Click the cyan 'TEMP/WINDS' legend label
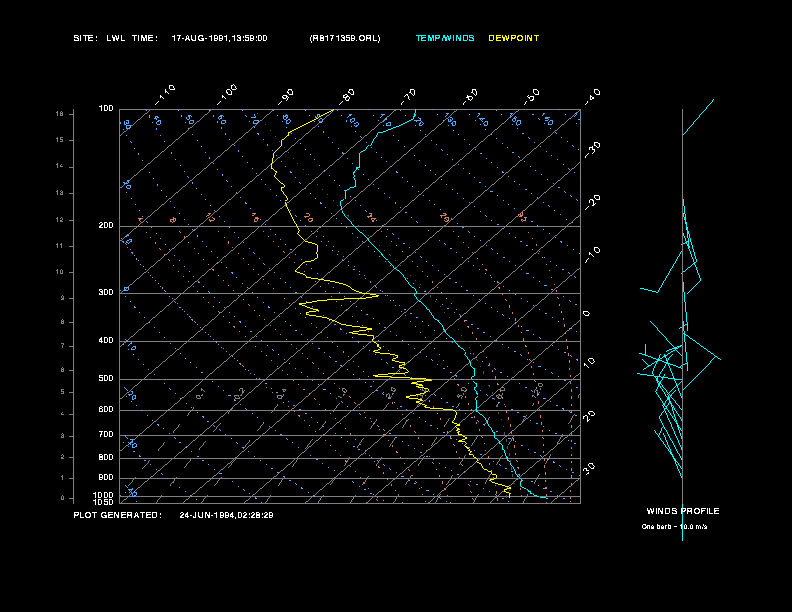The width and height of the screenshot is (792, 612). [445, 38]
